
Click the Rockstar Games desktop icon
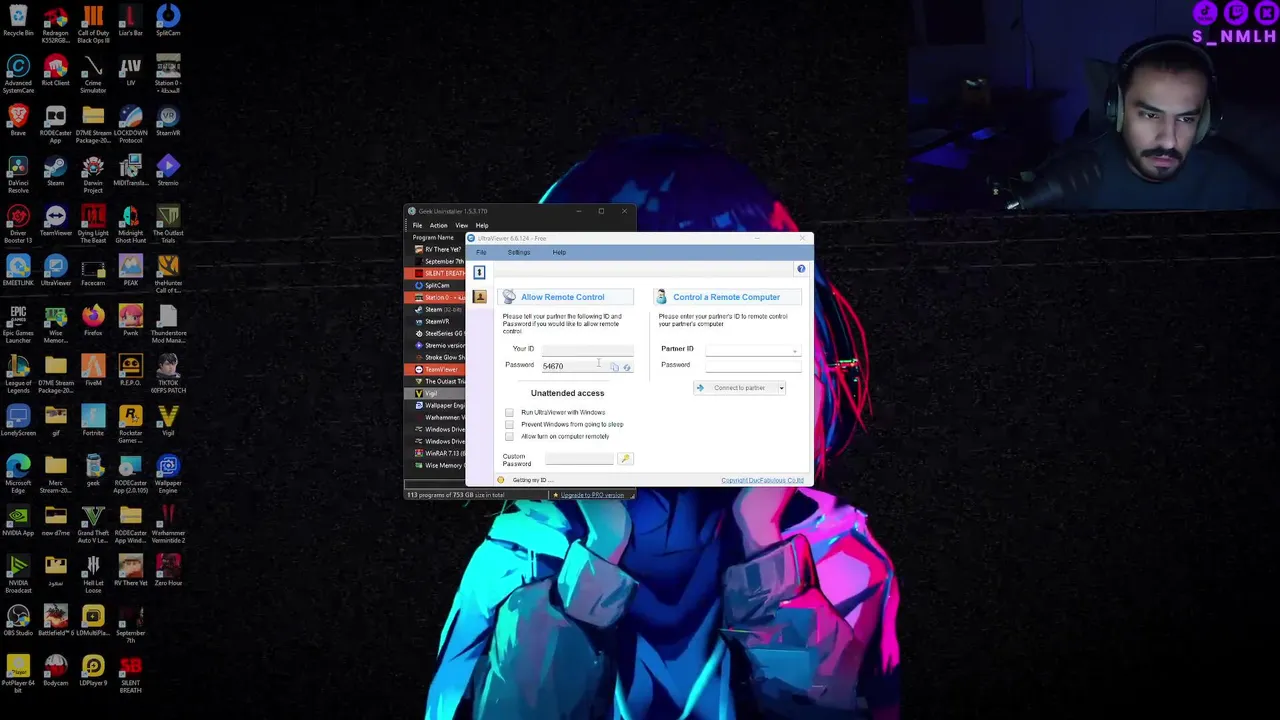click(x=130, y=422)
